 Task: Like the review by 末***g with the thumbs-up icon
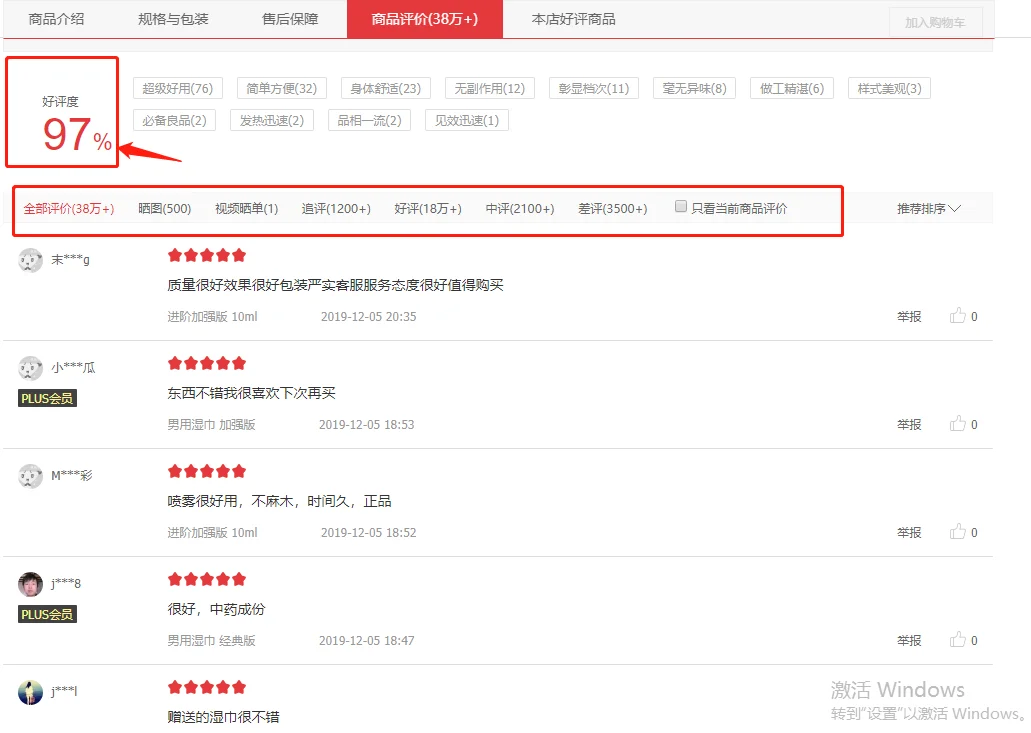point(958,316)
